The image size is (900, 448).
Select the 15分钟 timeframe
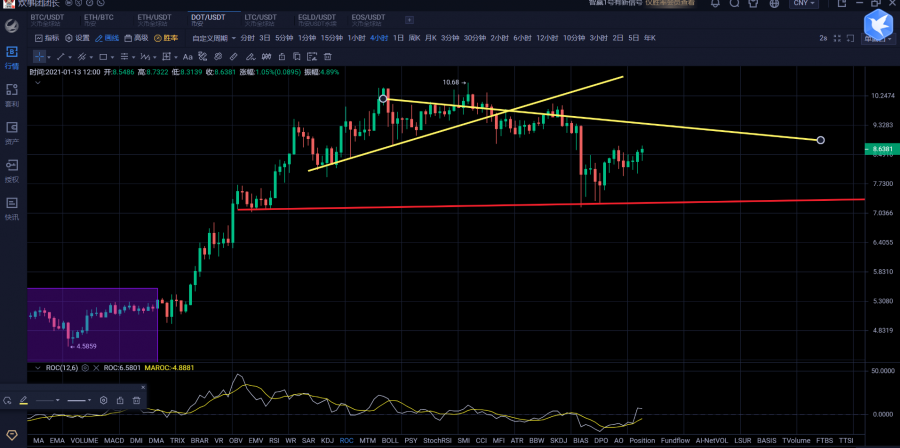tap(332, 38)
